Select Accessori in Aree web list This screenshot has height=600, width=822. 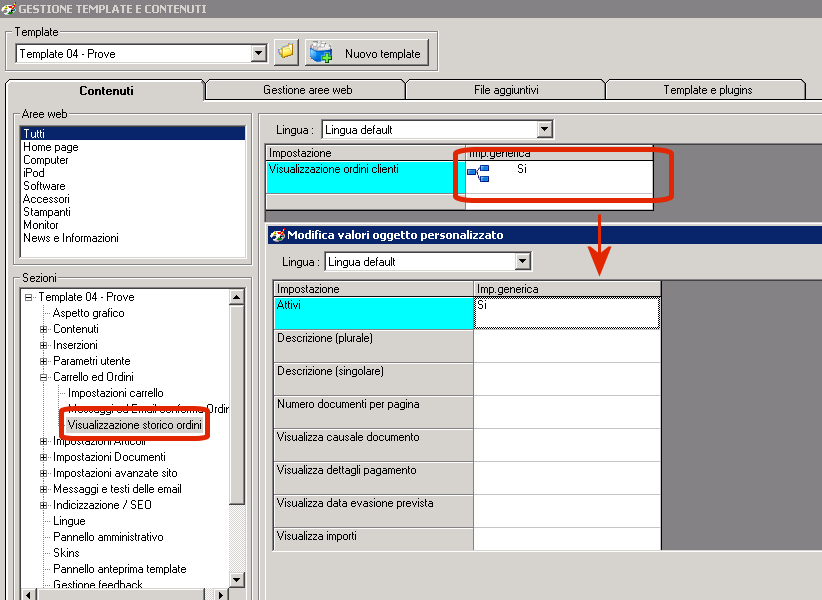tap(46, 199)
